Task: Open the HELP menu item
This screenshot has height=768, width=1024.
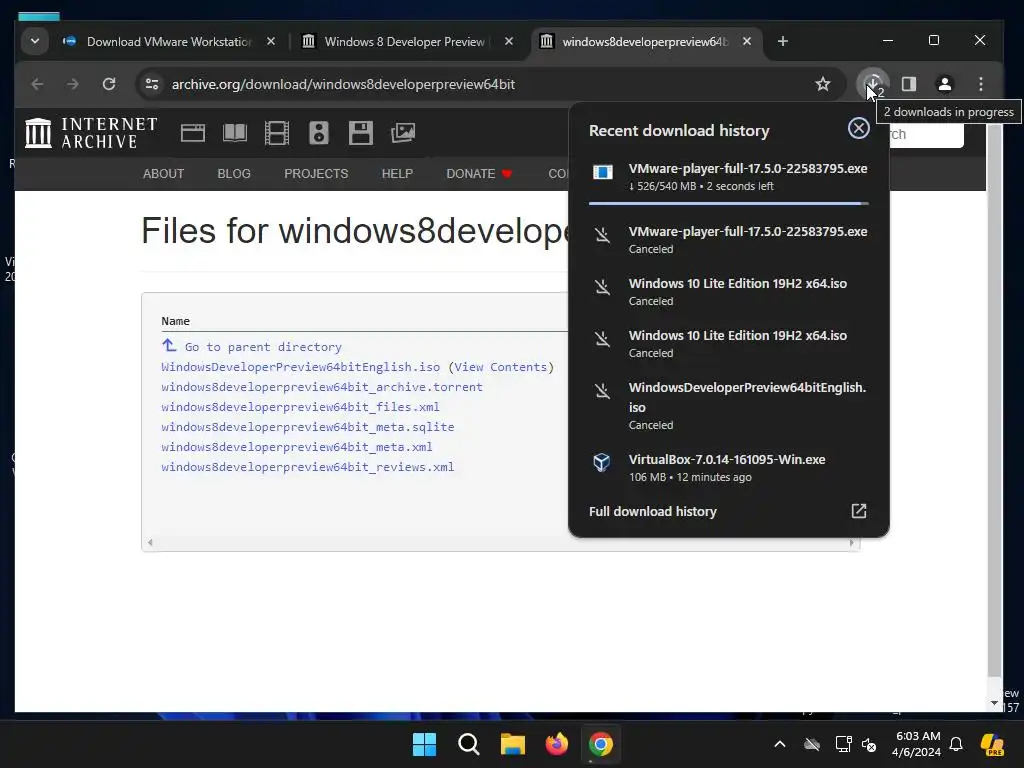Action: click(x=397, y=174)
